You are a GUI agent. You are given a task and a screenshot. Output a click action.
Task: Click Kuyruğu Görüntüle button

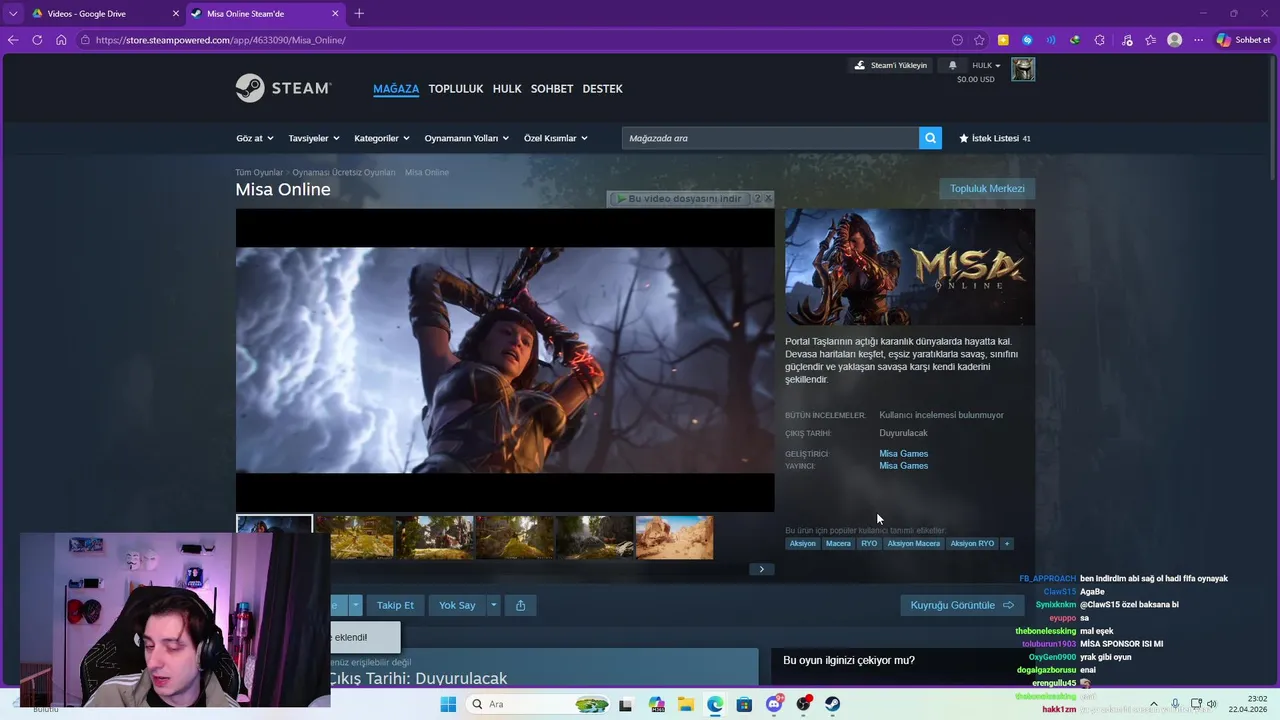962,605
